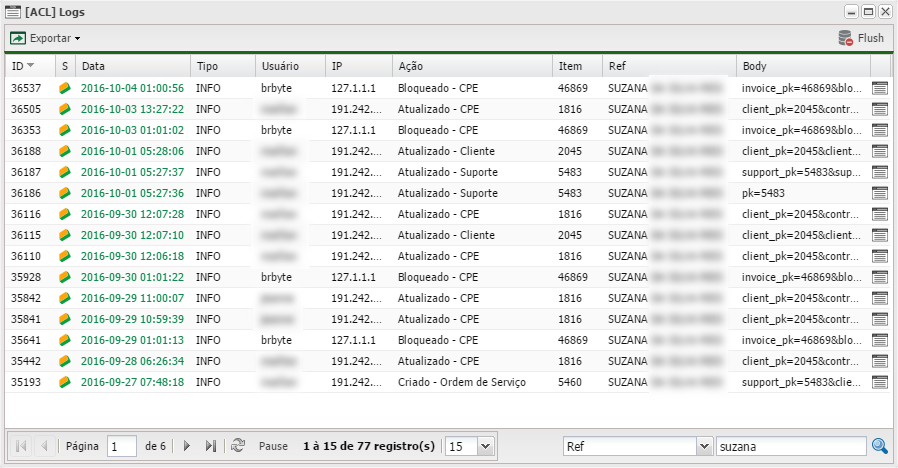This screenshot has width=898, height=468.
Task: Expand the page size 15 combo box
Action: coord(485,446)
